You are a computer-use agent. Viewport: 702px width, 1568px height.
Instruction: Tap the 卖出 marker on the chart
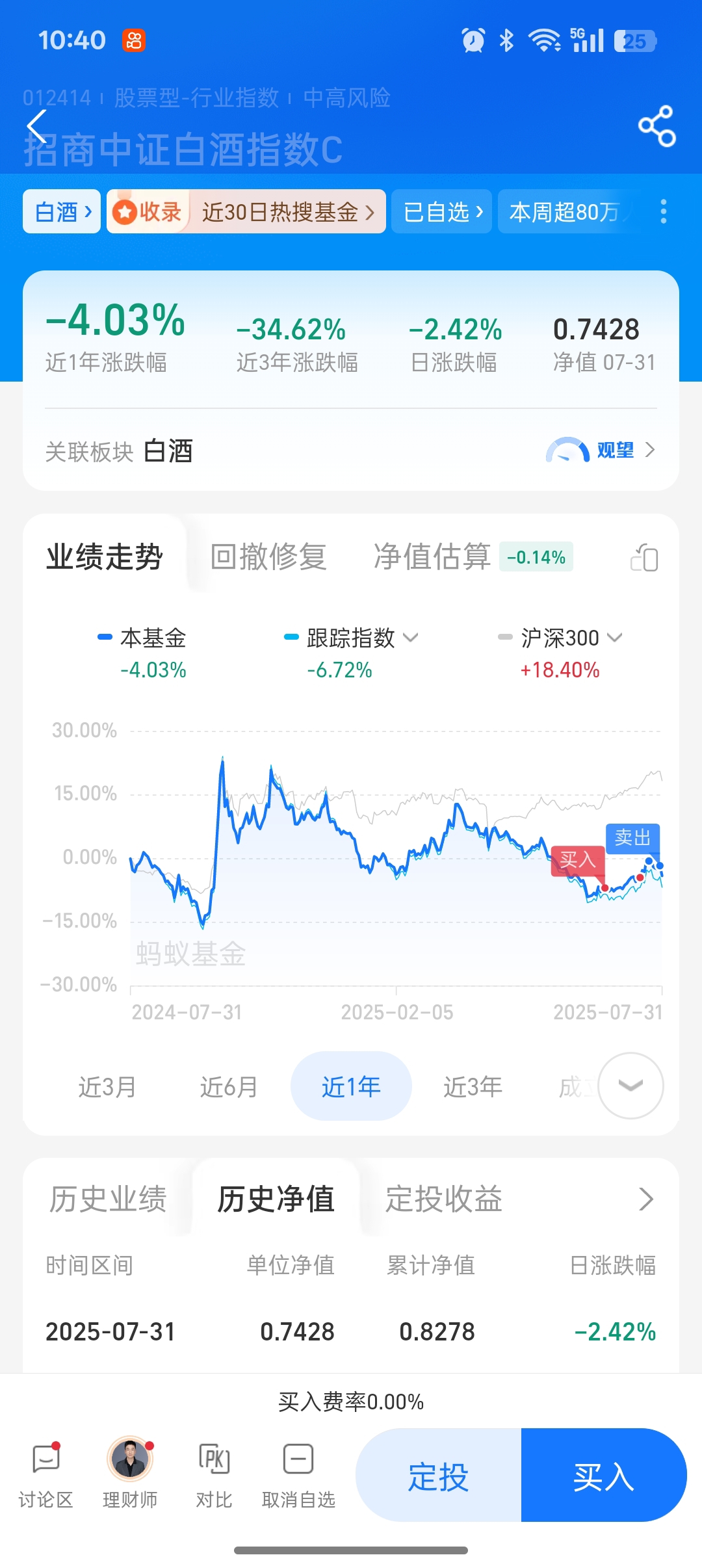(632, 838)
